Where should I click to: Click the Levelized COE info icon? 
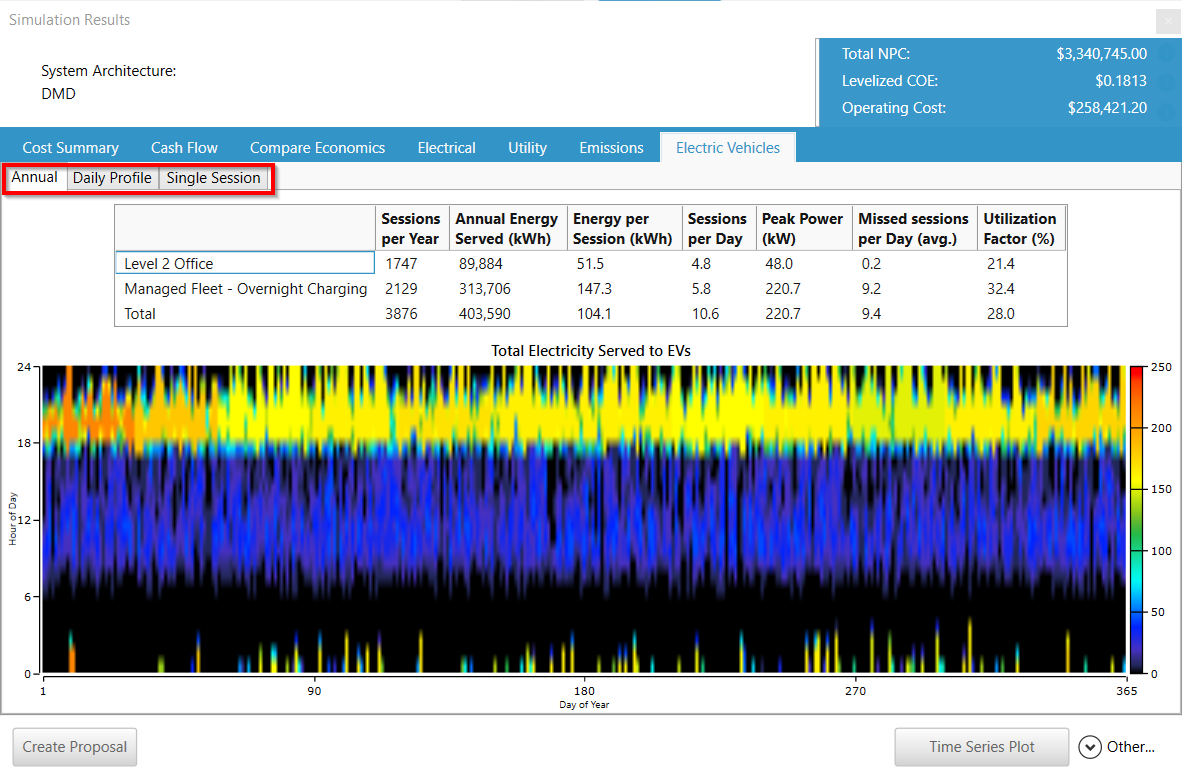1166,81
